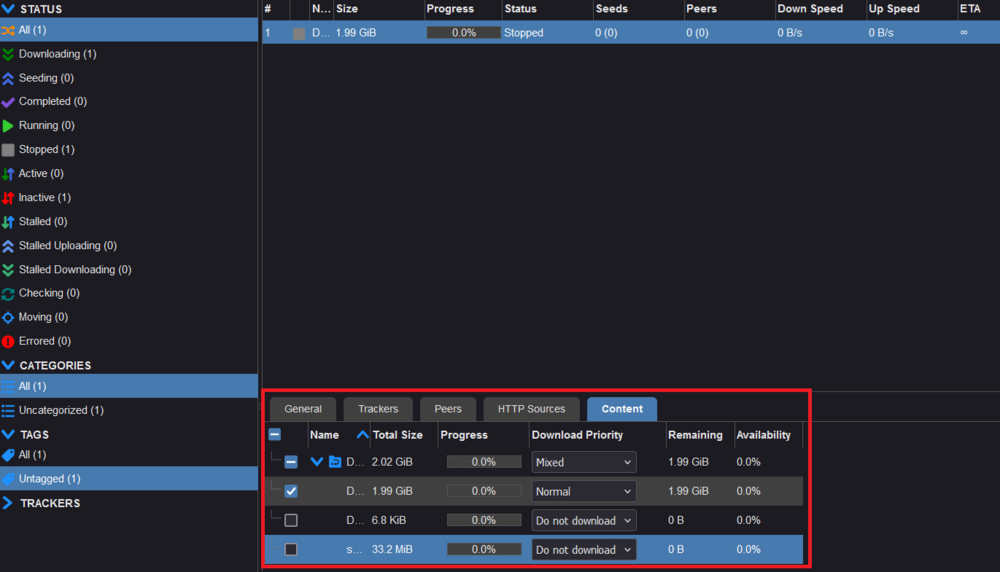
Task: Click the green Downloading filter icon
Action: coord(8,54)
